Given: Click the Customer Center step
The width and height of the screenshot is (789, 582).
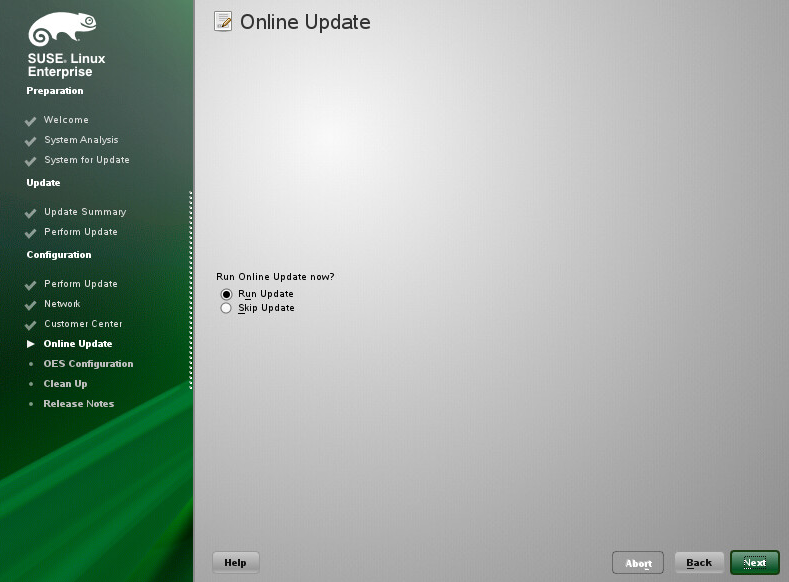Looking at the screenshot, I should [x=83, y=324].
